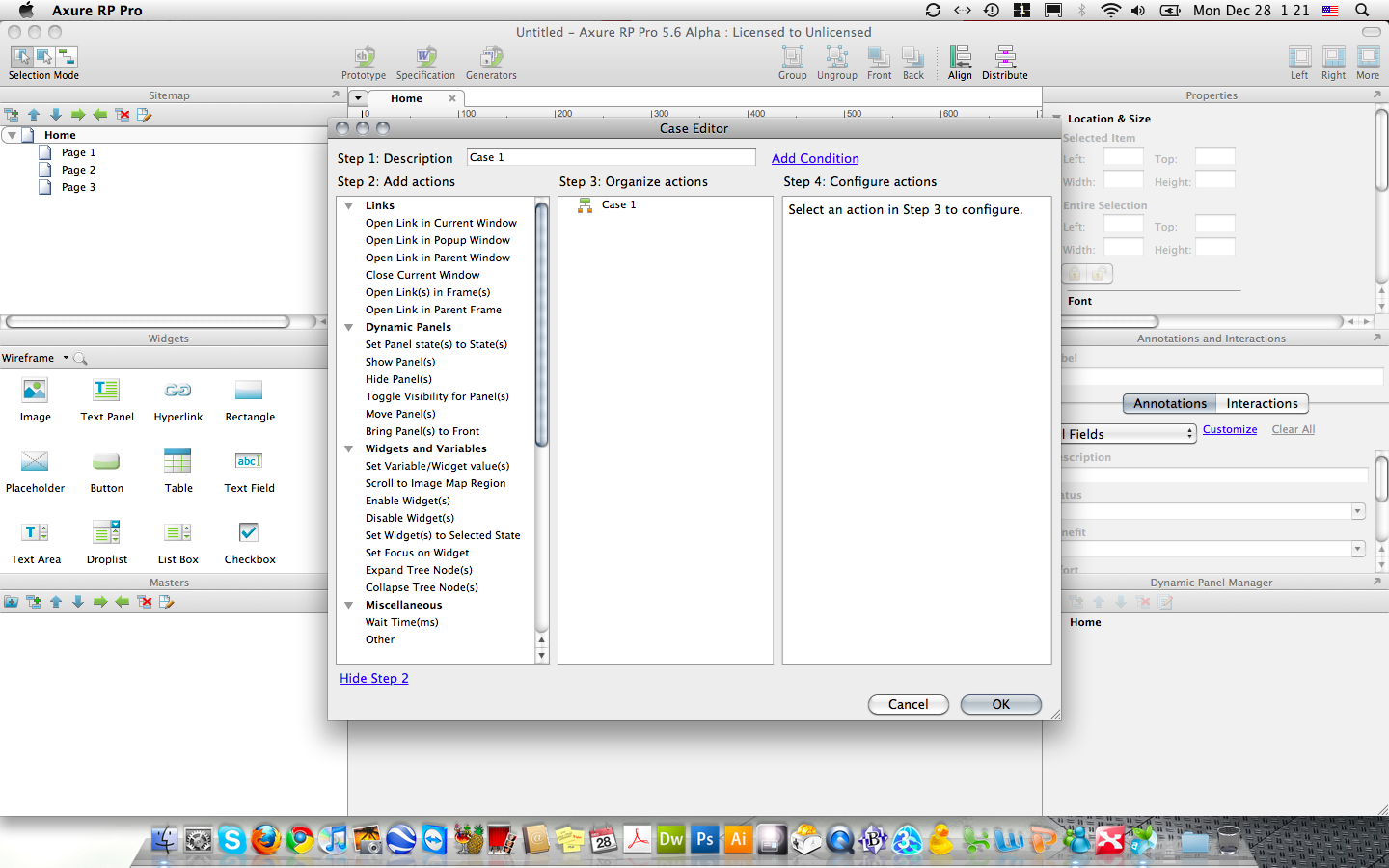
Task: Open Spotlight search in menu bar
Action: click(x=1362, y=11)
